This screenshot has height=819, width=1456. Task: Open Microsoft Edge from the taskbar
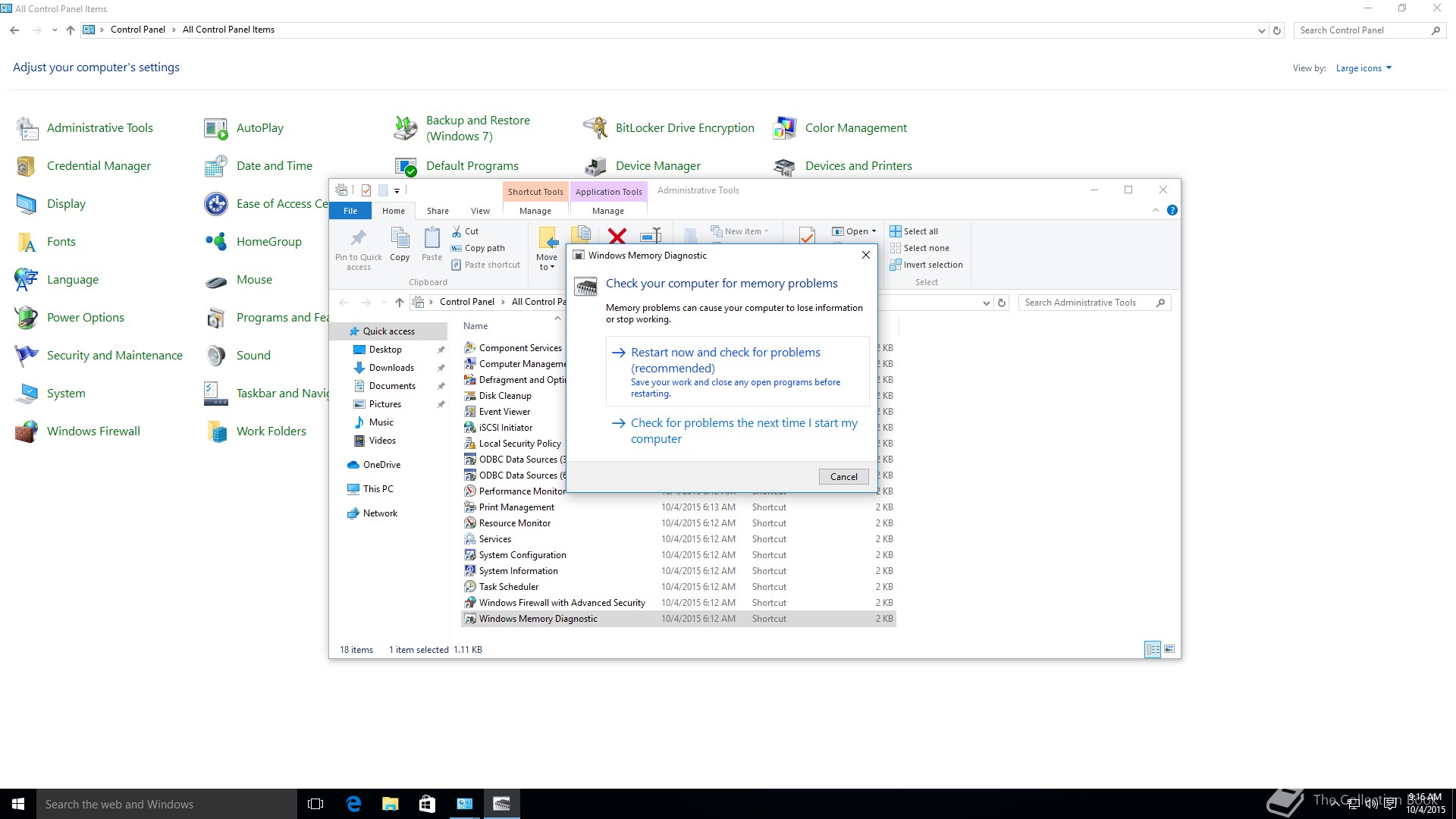353,804
